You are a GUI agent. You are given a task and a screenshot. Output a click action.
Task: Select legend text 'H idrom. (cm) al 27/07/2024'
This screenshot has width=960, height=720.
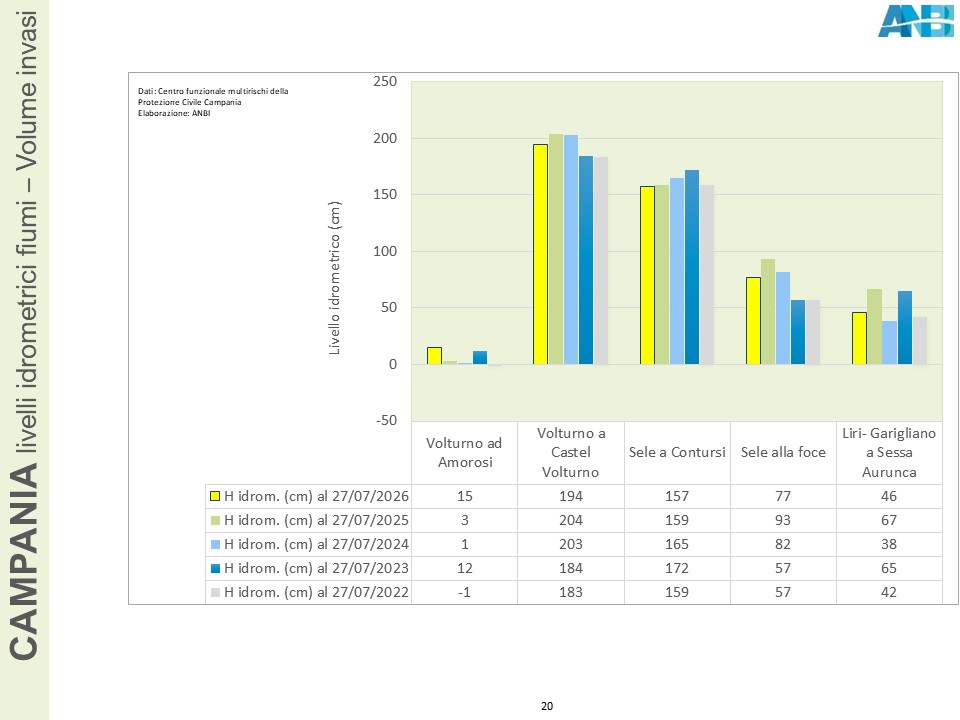[x=316, y=544]
